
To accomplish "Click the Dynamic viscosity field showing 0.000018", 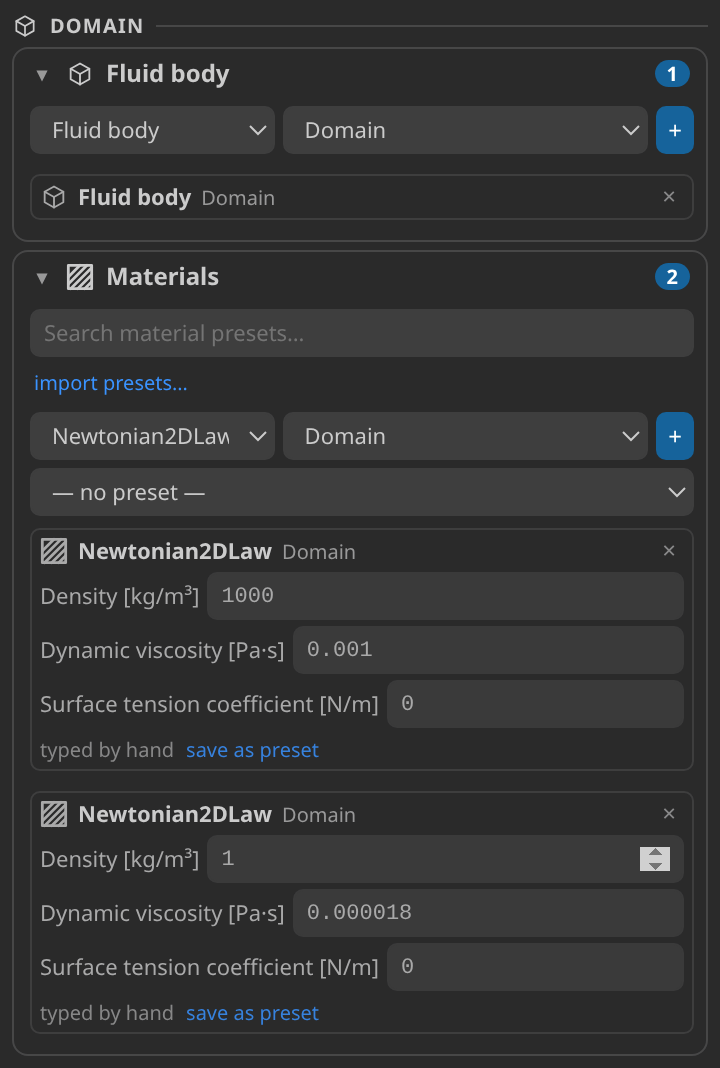I will tap(488, 913).
